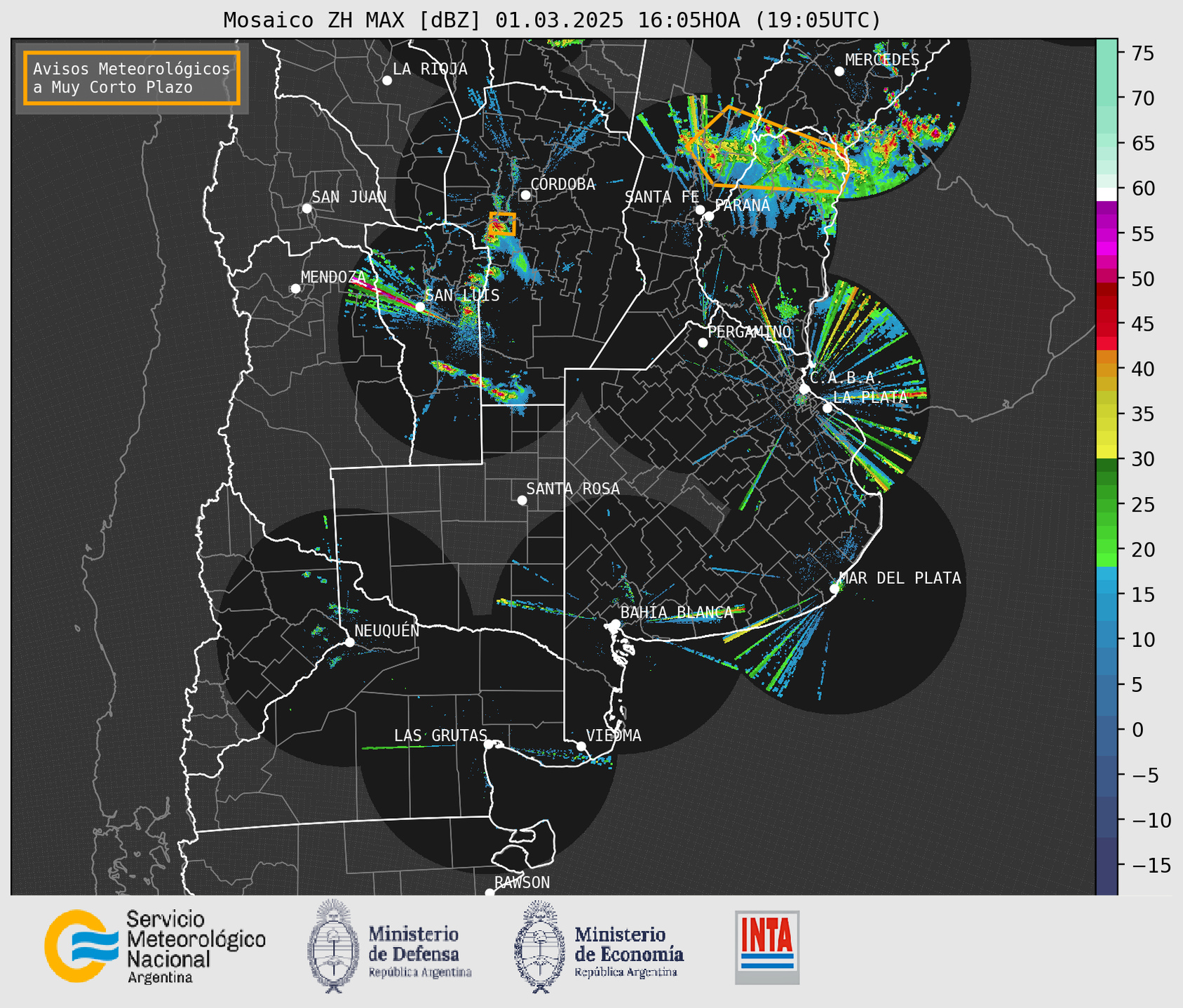Viewport: 1183px width, 1008px height.
Task: Click the white dot marking Mercedes
Action: click(839, 71)
